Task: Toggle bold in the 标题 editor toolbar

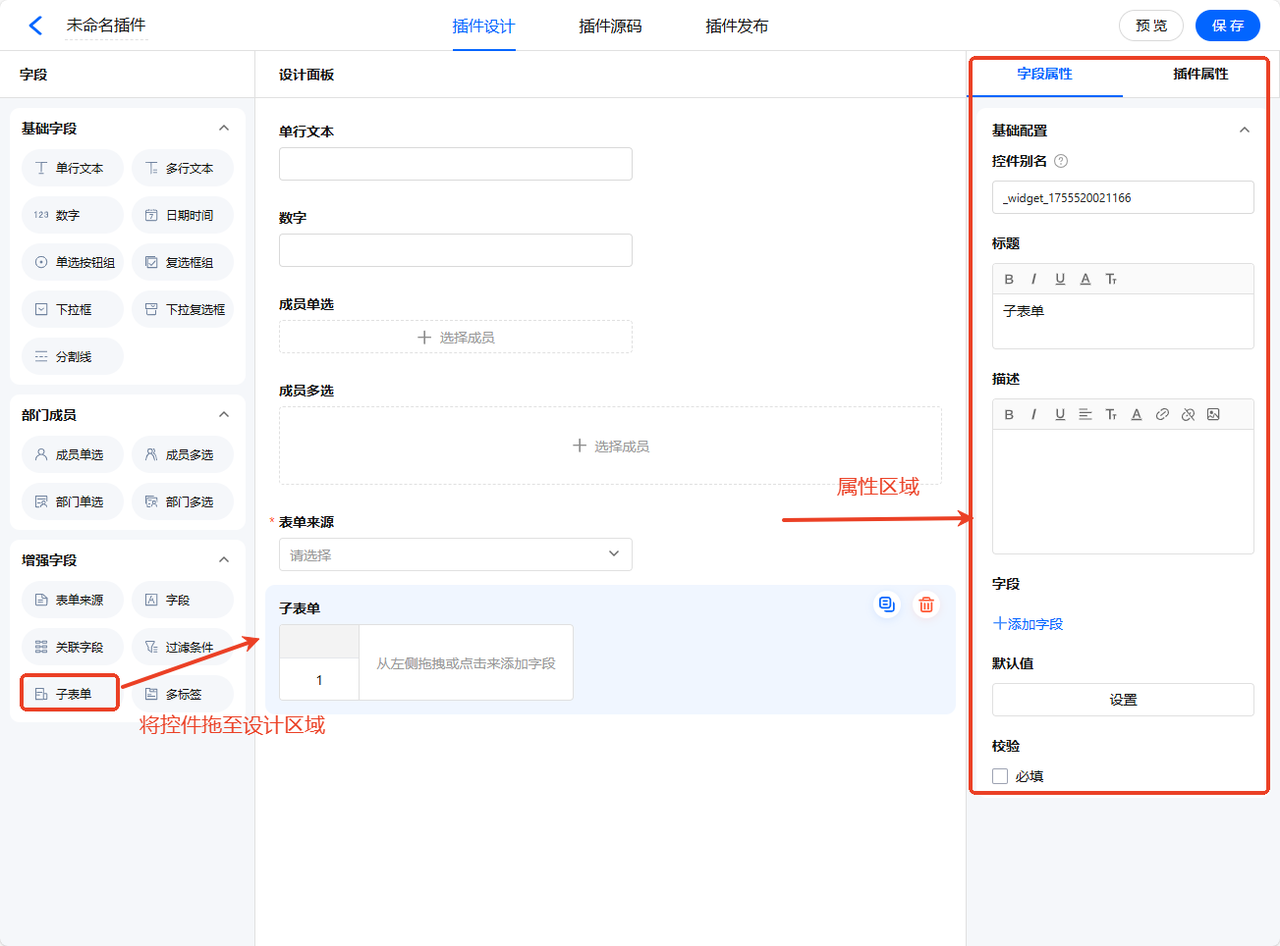Action: pos(1009,279)
